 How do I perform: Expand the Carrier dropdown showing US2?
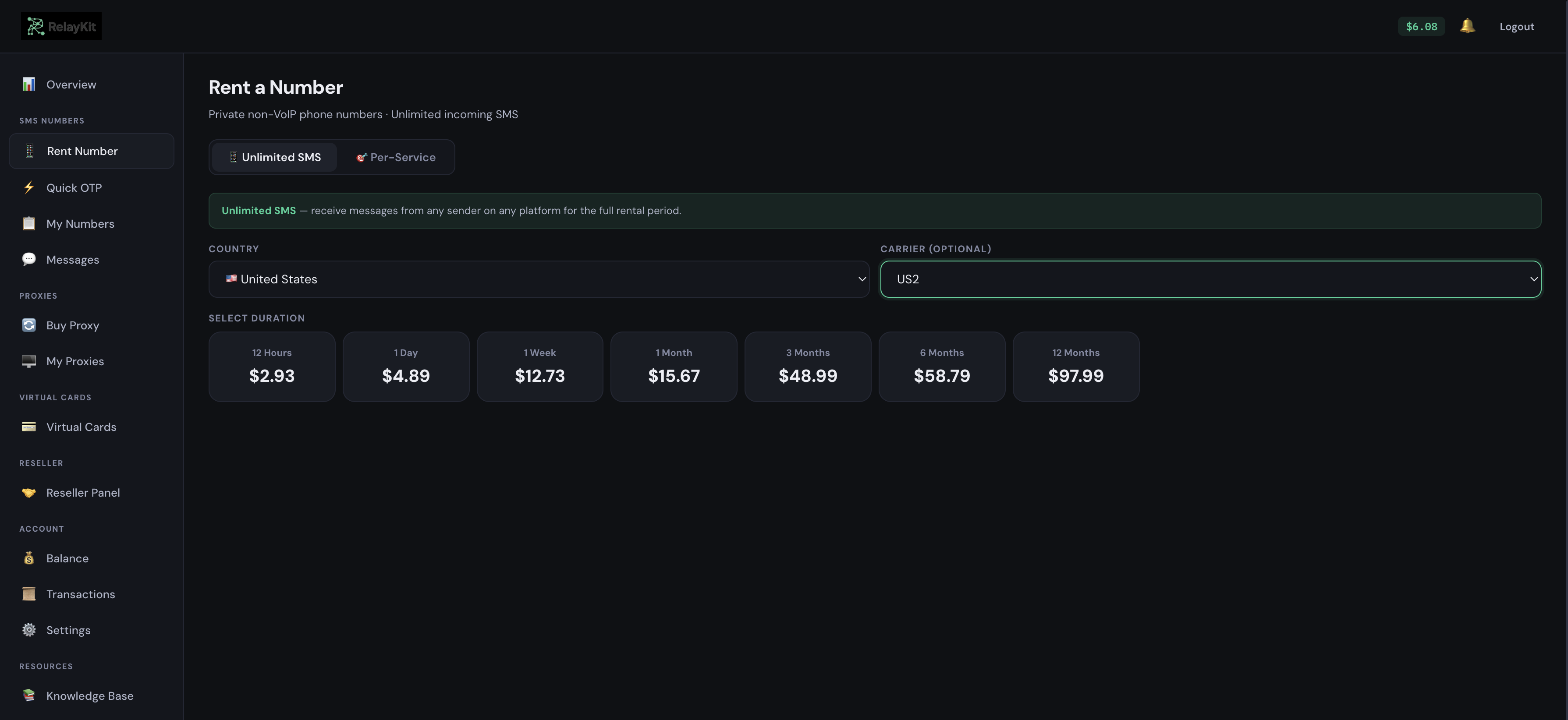pos(1210,279)
